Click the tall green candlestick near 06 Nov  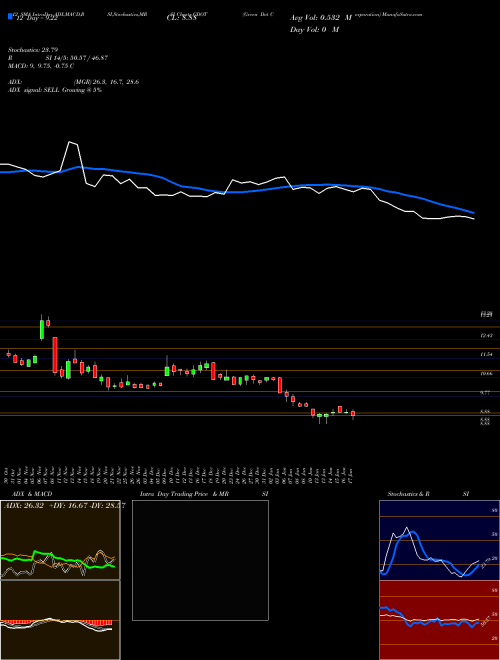[42, 328]
